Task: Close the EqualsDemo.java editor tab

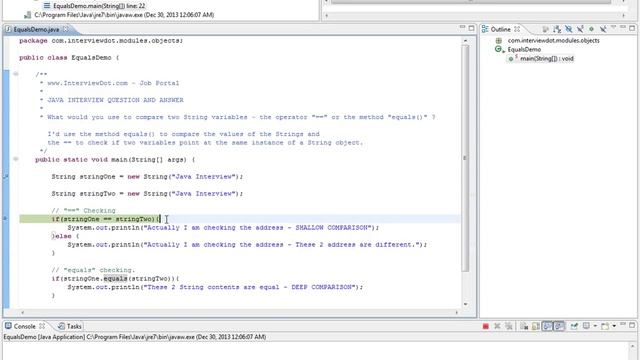Action: coord(65,29)
